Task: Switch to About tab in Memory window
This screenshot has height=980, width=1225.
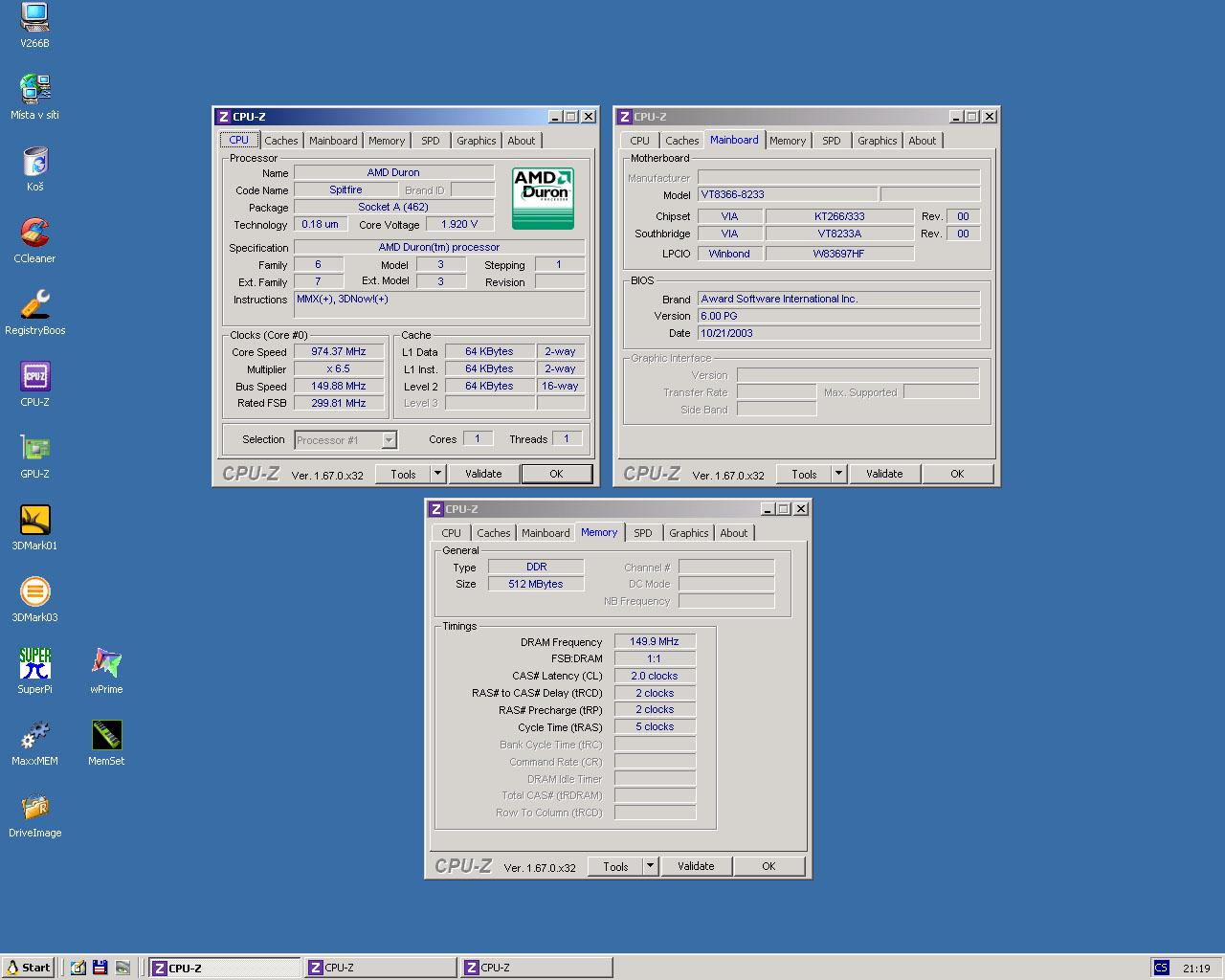Action: point(734,533)
